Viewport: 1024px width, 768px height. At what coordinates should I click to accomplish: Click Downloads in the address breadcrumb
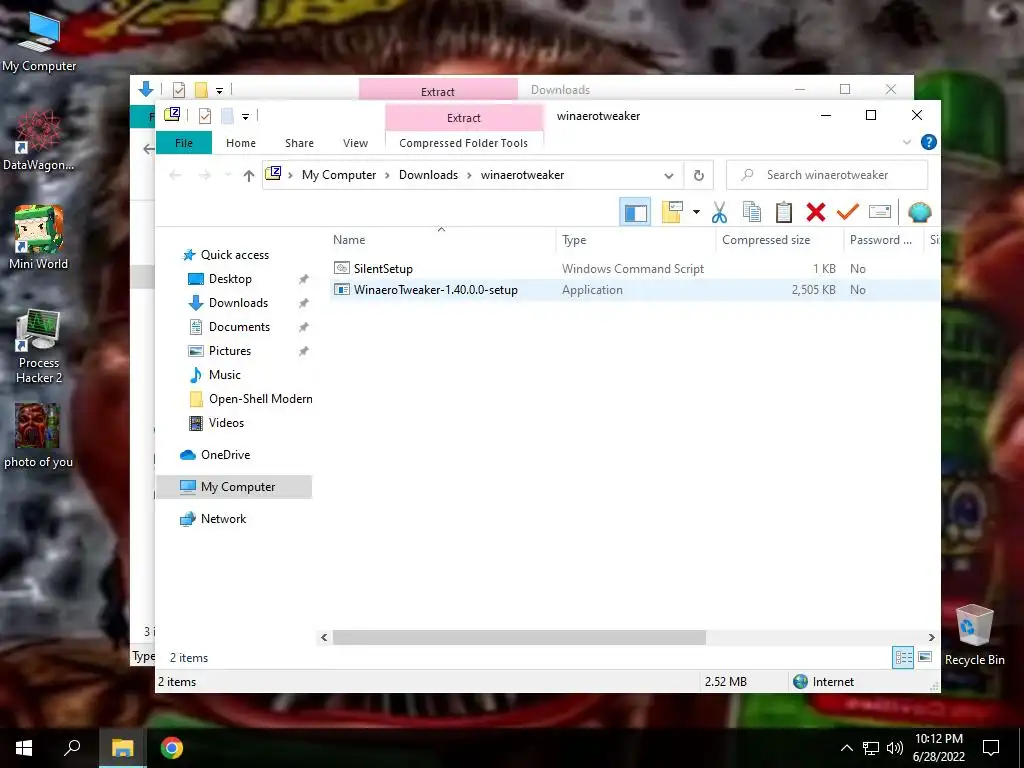point(428,175)
